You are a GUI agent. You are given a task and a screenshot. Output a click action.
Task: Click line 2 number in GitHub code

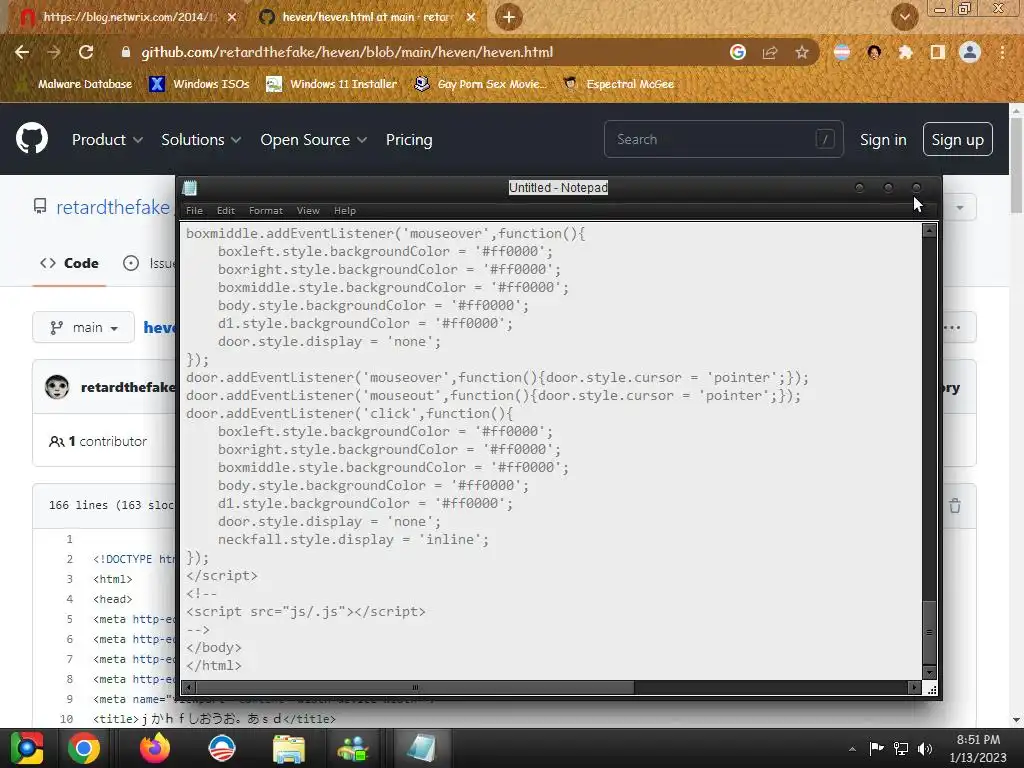[x=69, y=559]
